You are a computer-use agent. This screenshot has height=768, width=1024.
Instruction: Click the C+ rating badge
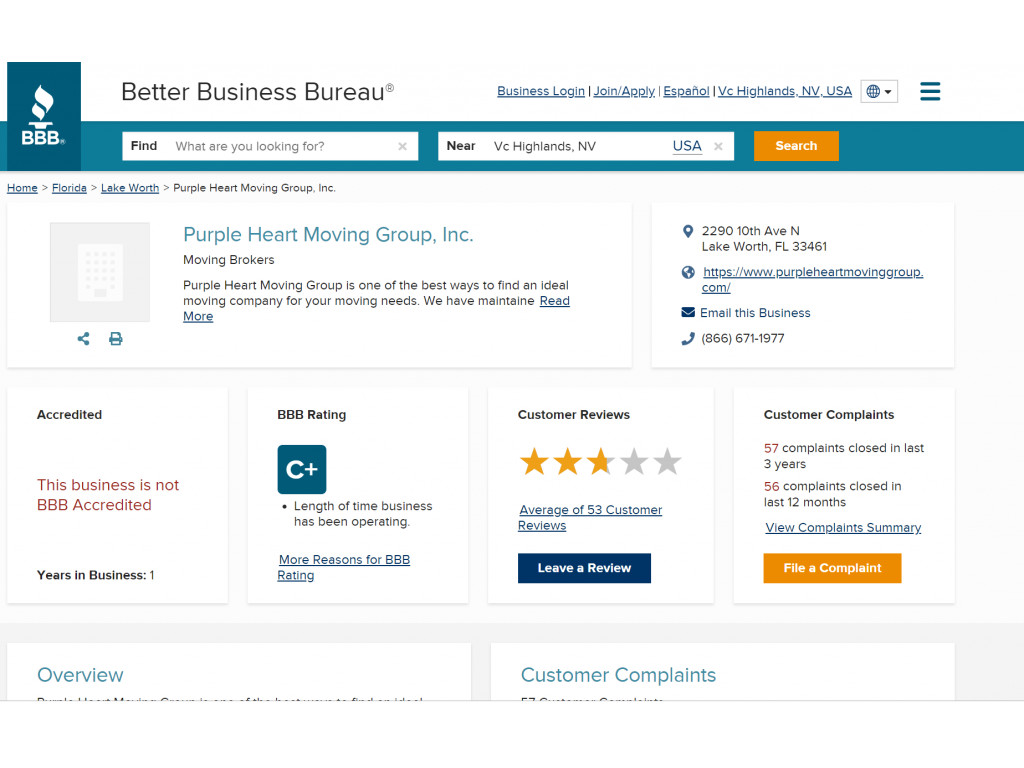coord(302,469)
